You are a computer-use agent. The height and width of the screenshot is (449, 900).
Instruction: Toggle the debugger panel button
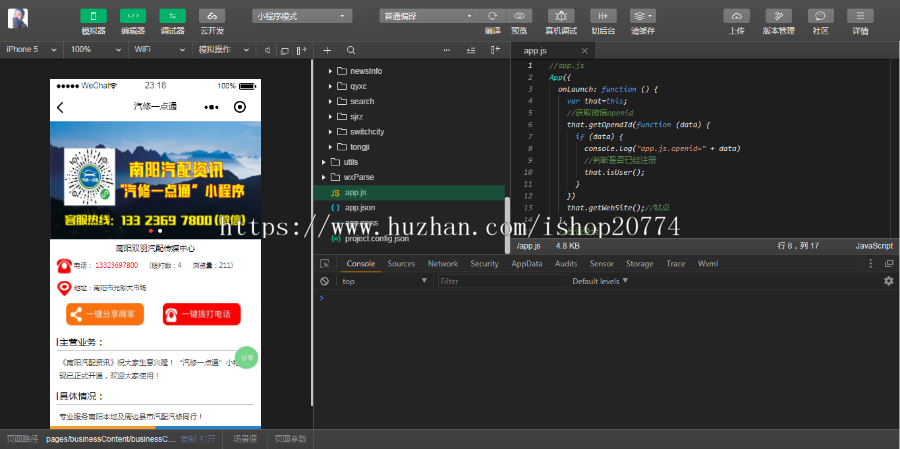[172, 16]
